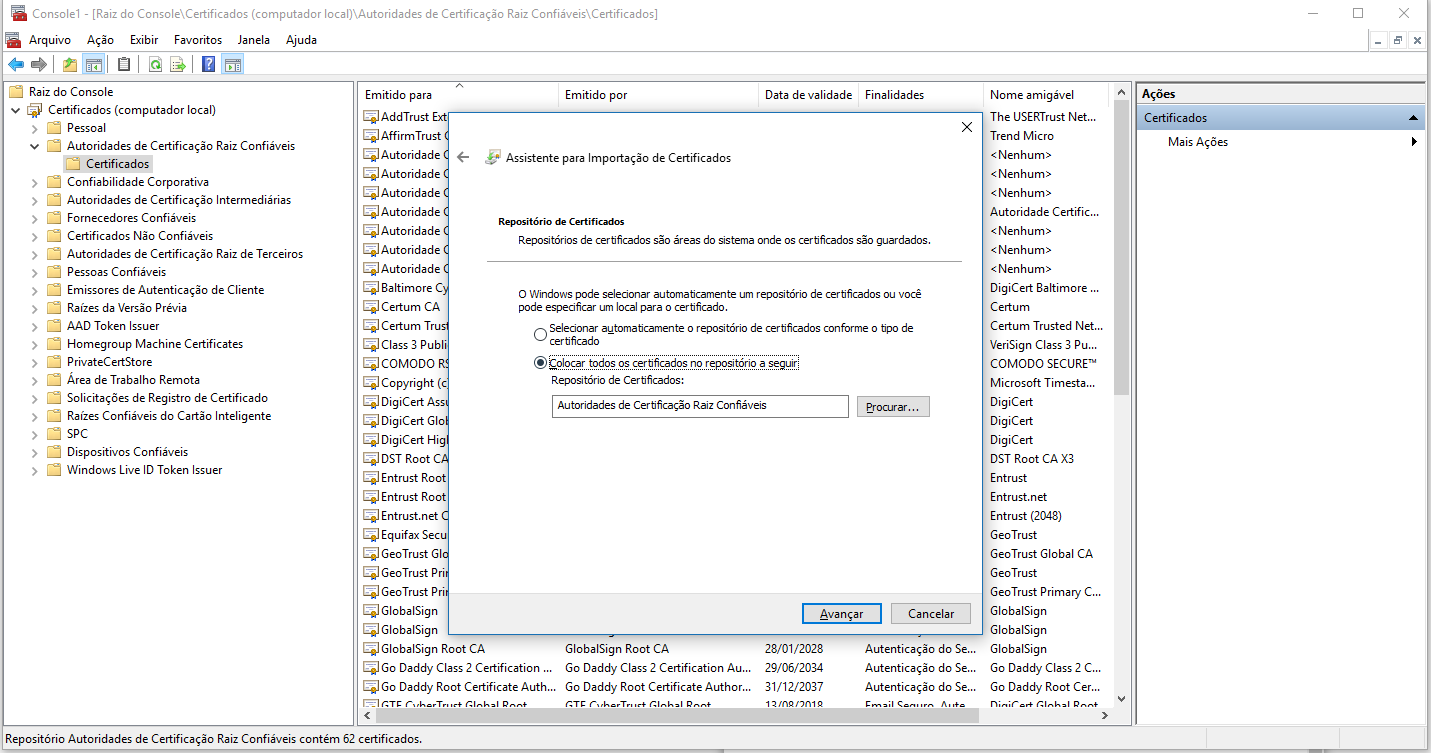Click the Go Daddy Class 2 certificate icon
This screenshot has height=753, width=1431.
point(371,668)
